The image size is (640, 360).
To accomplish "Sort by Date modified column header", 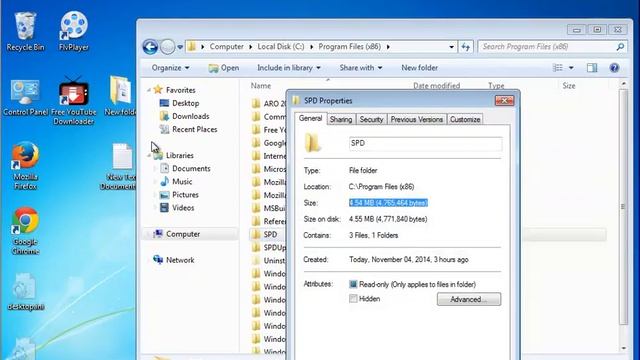I will pyautogui.click(x=436, y=86).
